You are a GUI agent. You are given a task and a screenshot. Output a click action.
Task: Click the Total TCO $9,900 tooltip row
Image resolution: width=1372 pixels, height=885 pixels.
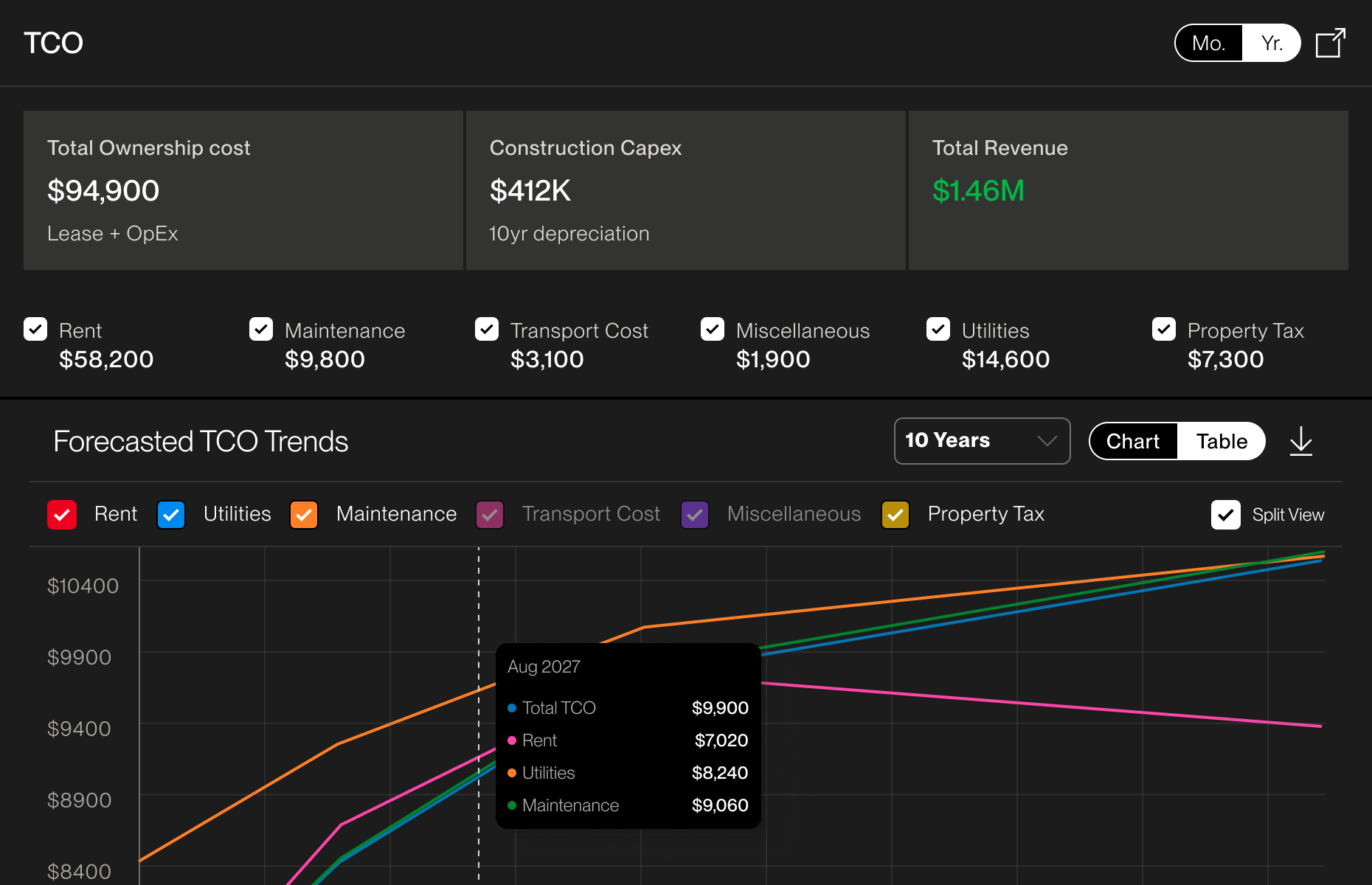(628, 708)
